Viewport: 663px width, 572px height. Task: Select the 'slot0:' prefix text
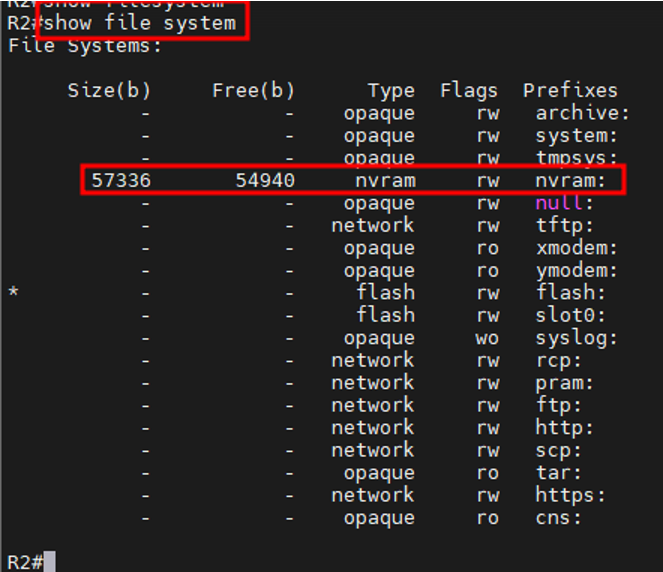pos(571,315)
